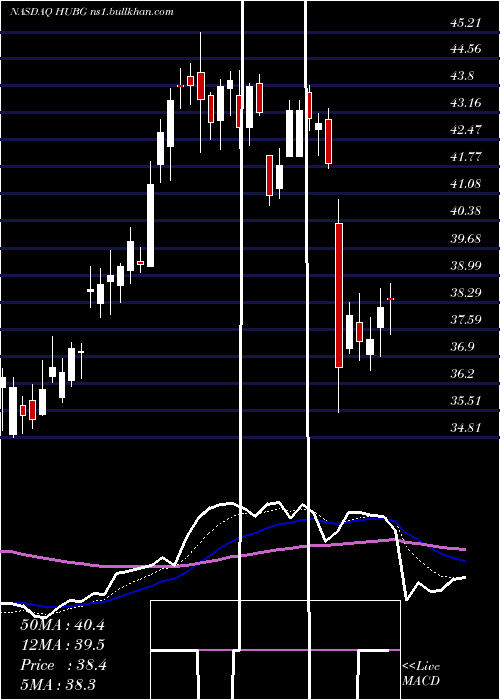Viewport: 500px width, 700px height.
Task: Click the 50MA : 40.4 readout
Action: click(62, 625)
